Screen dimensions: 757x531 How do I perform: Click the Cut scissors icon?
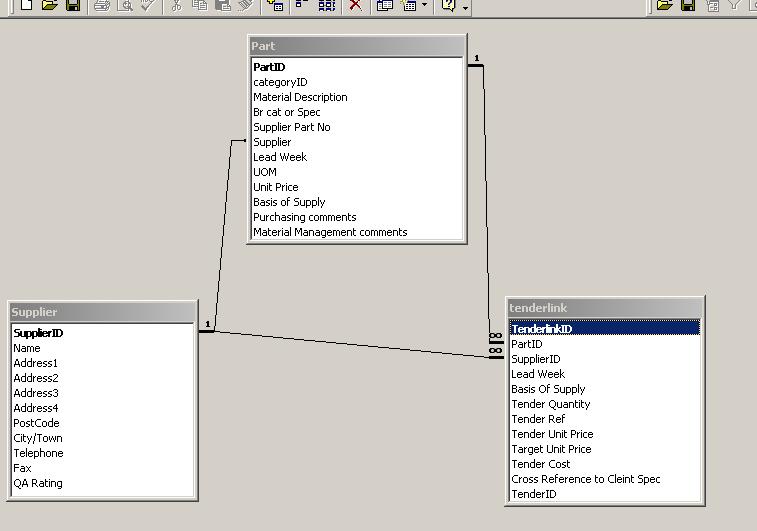(x=177, y=5)
